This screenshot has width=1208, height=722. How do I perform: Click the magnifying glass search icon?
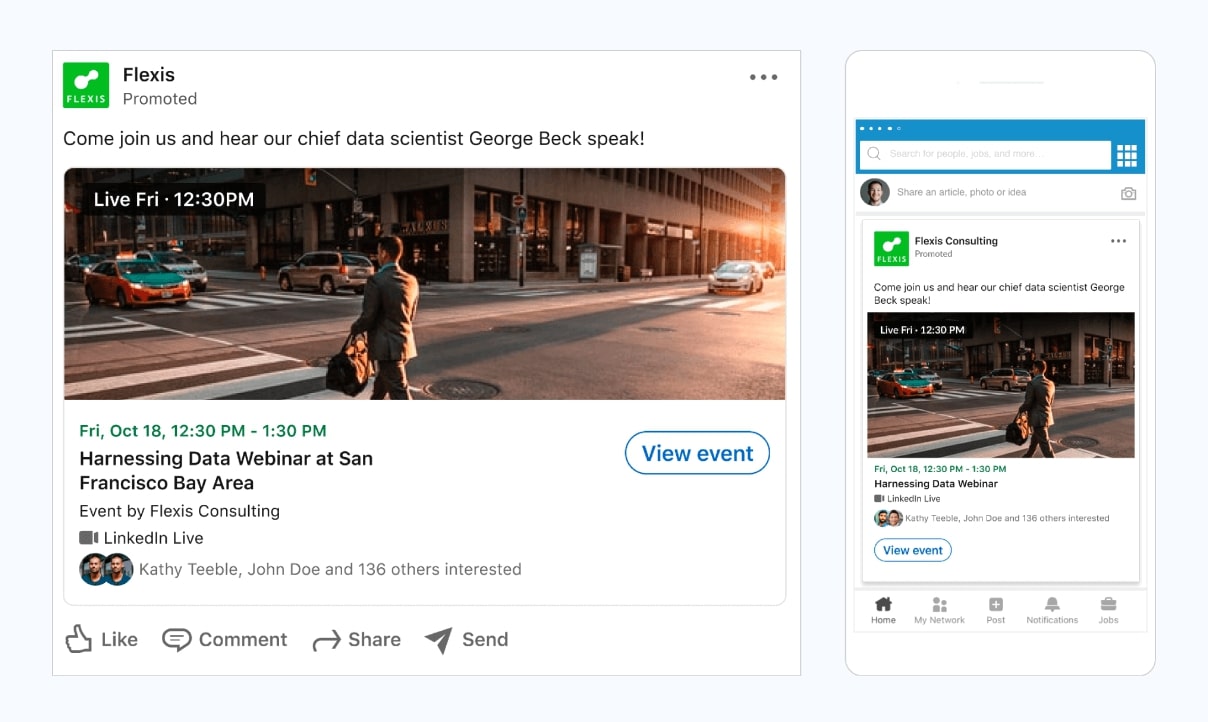[874, 155]
